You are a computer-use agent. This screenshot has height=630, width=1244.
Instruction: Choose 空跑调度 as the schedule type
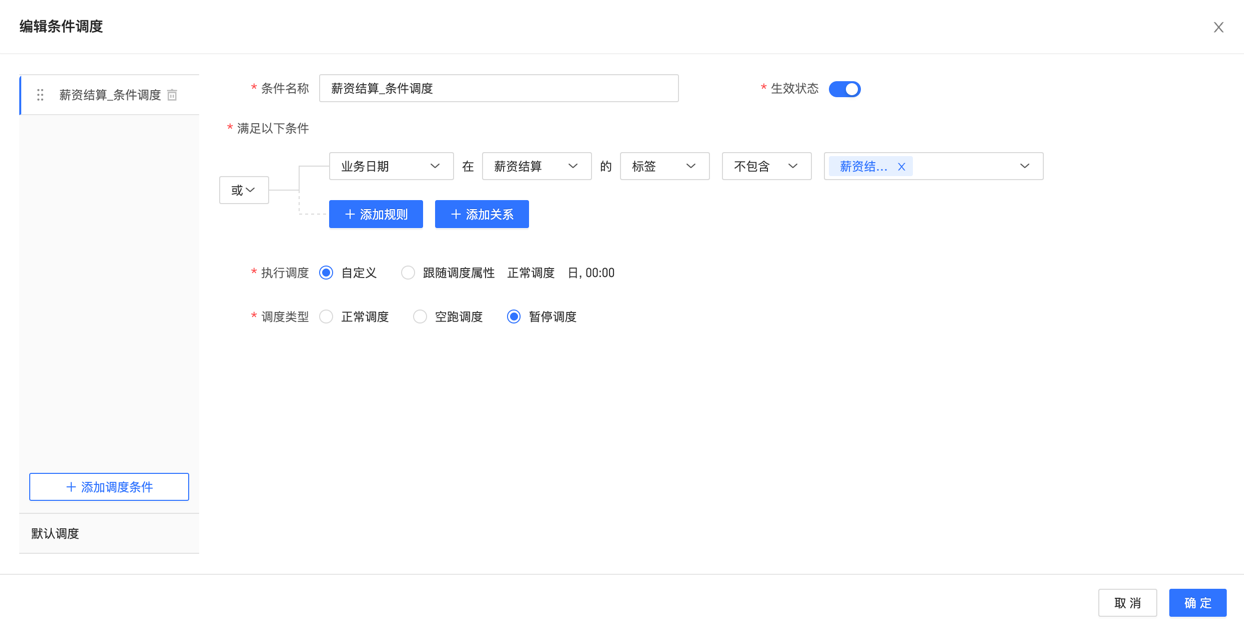[420, 317]
